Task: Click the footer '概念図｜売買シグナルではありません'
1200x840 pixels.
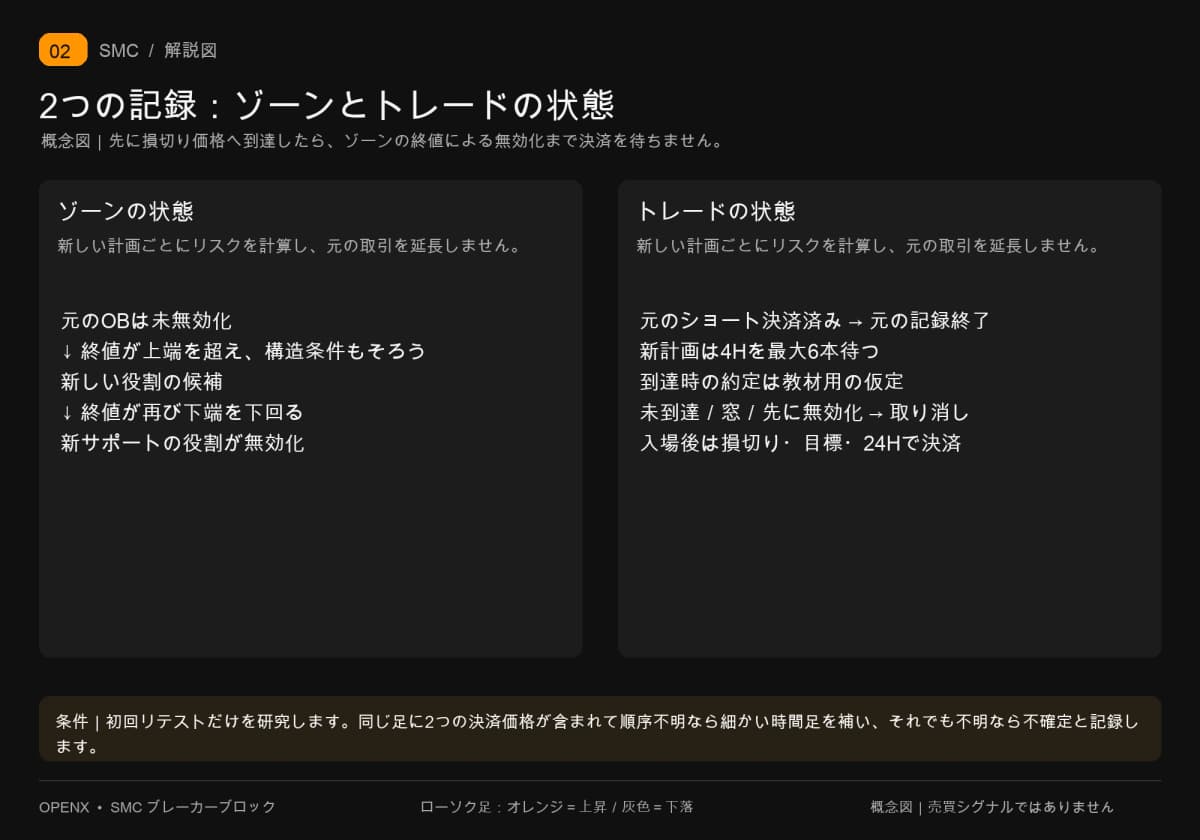Action: [992, 807]
